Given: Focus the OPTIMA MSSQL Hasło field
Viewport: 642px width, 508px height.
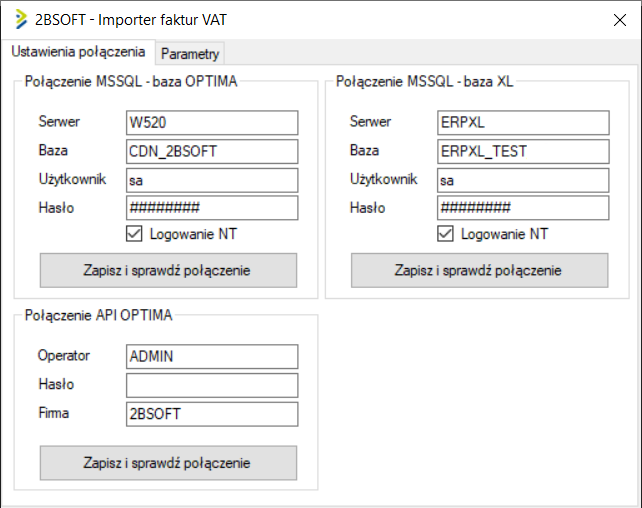Looking at the screenshot, I should [x=212, y=208].
